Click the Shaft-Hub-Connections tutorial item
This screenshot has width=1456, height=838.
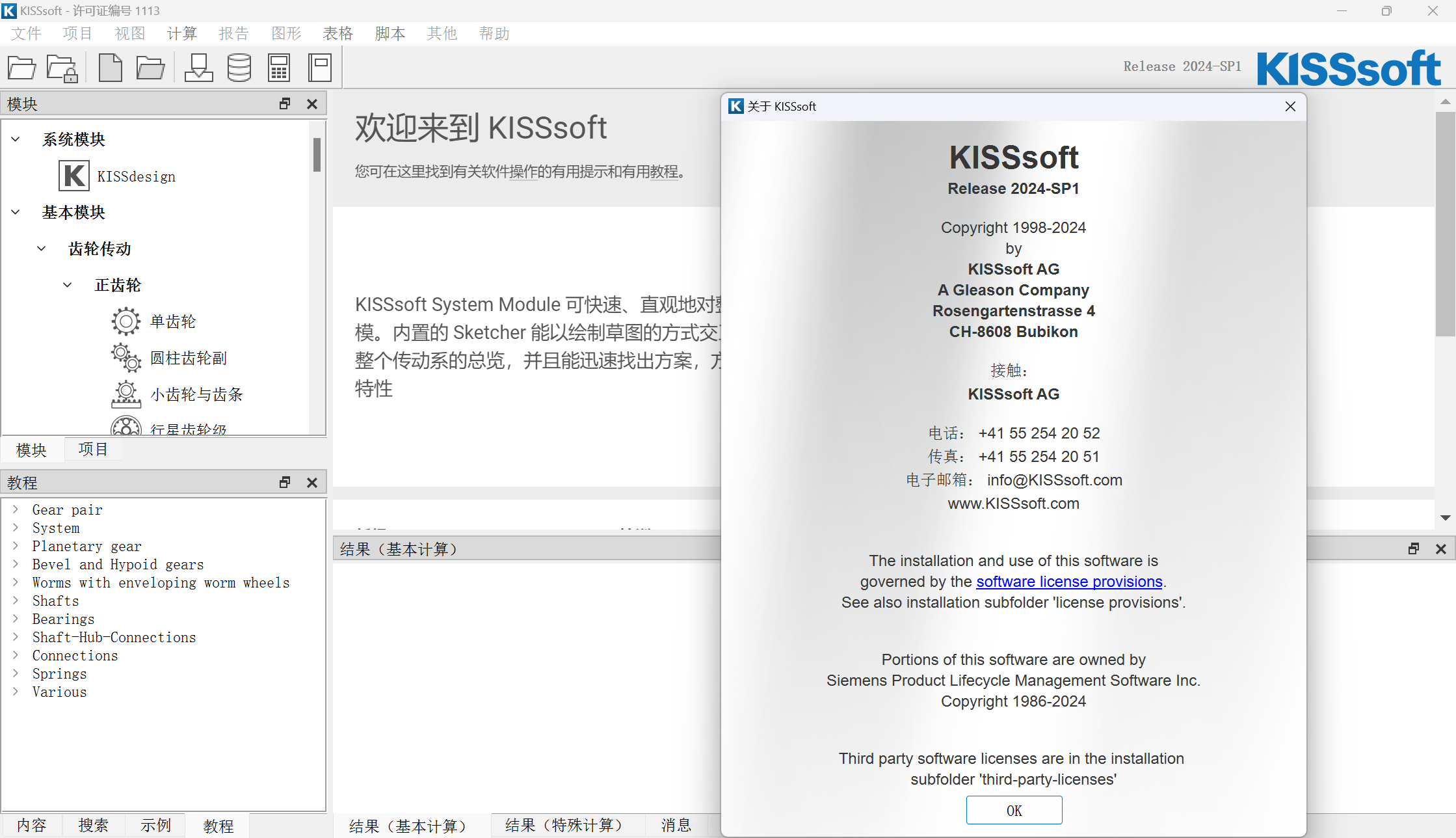[x=114, y=637]
